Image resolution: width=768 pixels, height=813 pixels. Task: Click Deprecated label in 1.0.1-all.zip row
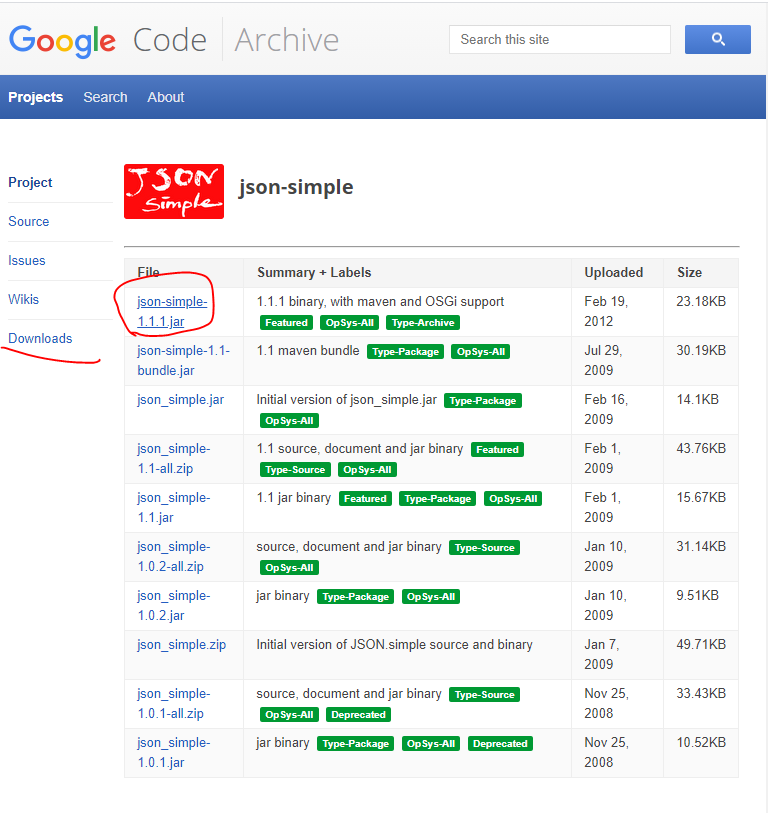point(358,714)
